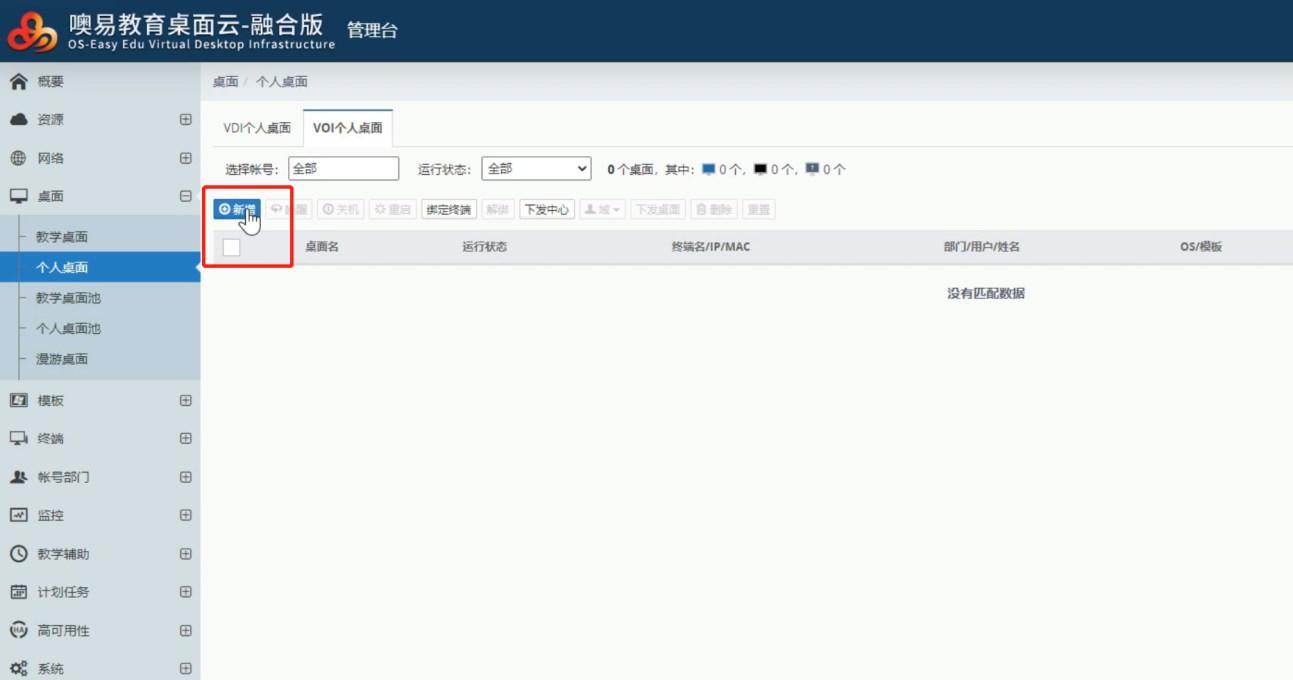Open the 运行状态 dropdown
The width and height of the screenshot is (1293, 680).
(x=536, y=169)
